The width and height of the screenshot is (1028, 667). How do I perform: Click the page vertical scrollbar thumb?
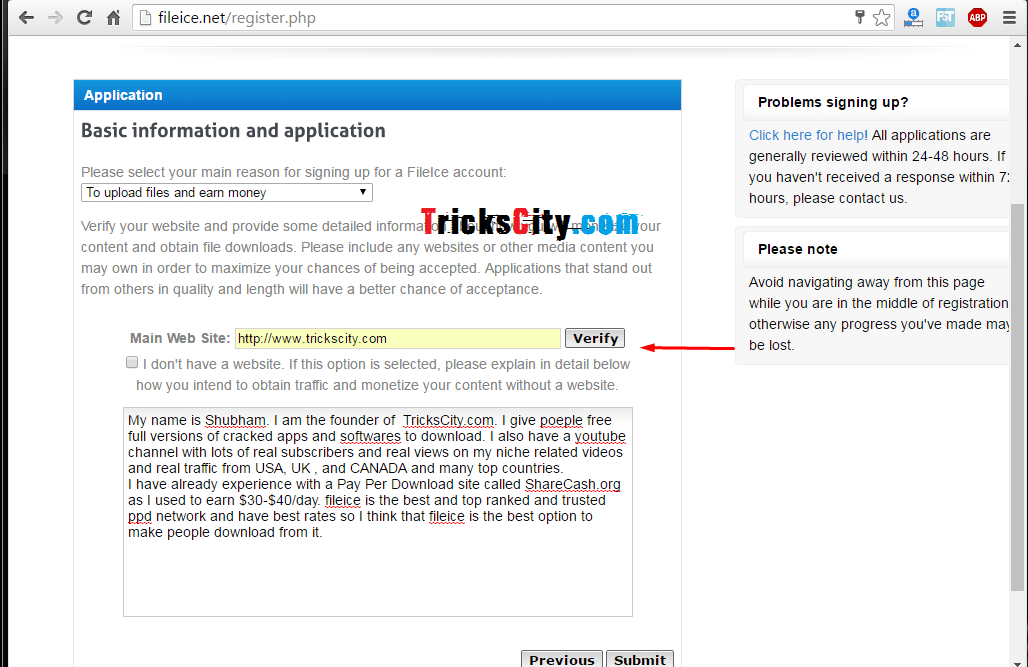click(1017, 397)
